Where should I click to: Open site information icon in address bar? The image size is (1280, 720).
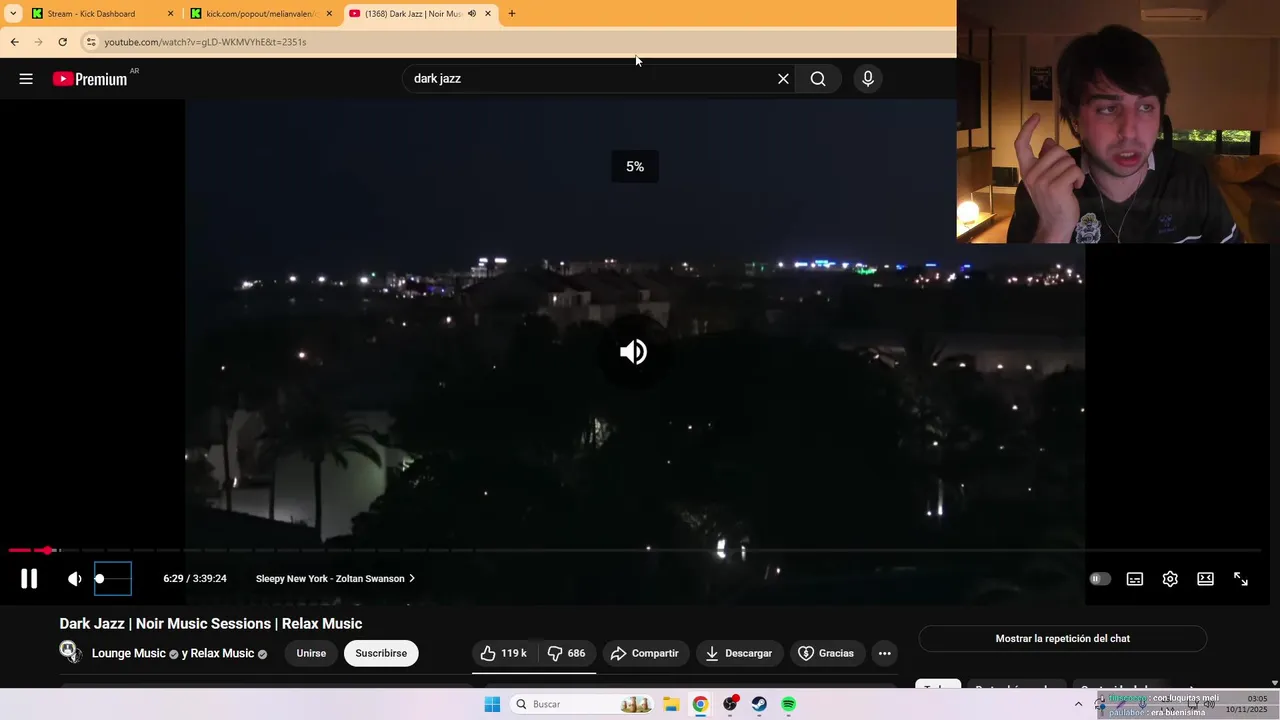coord(91,42)
